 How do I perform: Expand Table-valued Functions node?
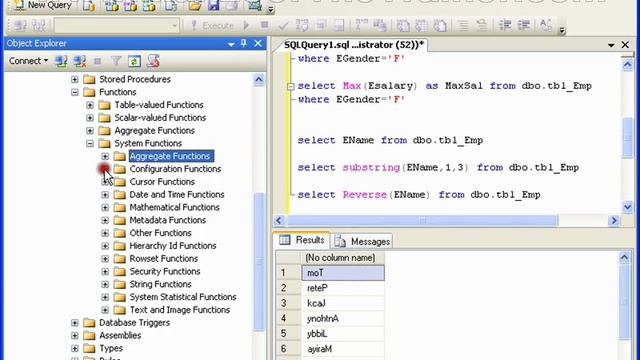coord(90,105)
